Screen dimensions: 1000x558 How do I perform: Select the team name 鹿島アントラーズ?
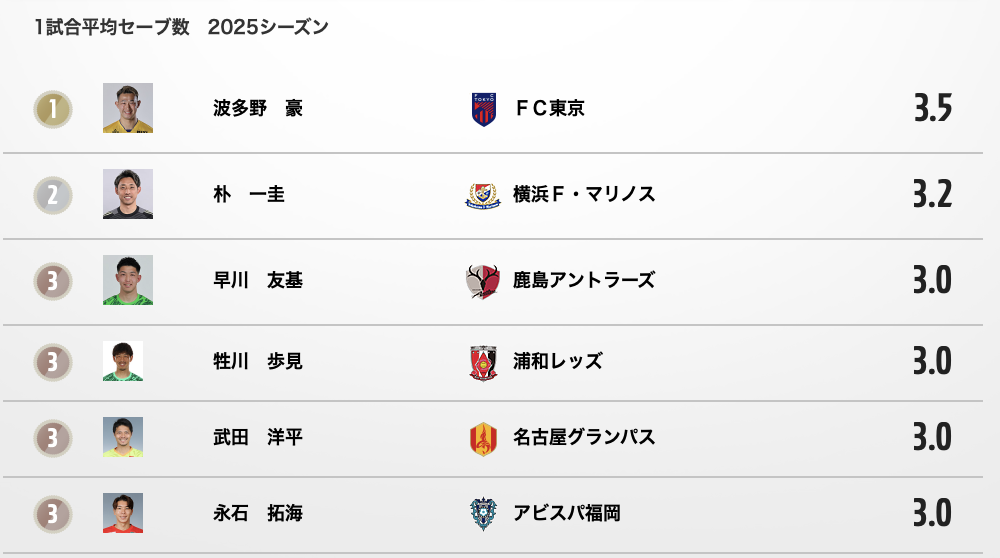pos(584,281)
